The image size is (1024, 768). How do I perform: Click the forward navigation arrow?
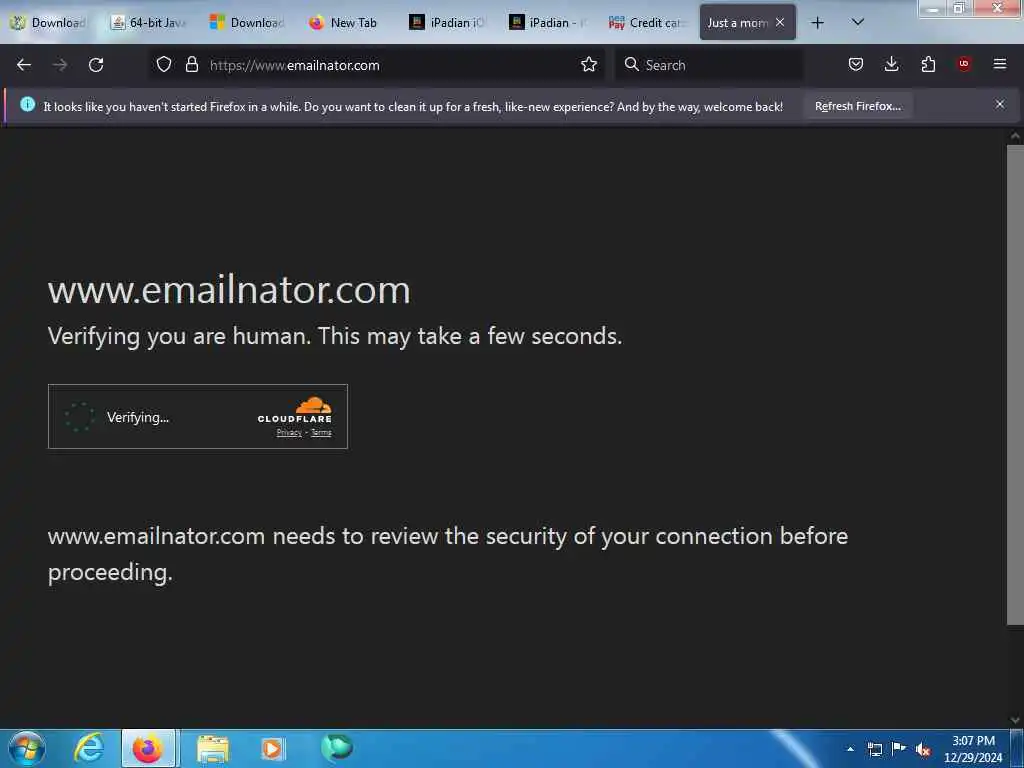point(60,65)
